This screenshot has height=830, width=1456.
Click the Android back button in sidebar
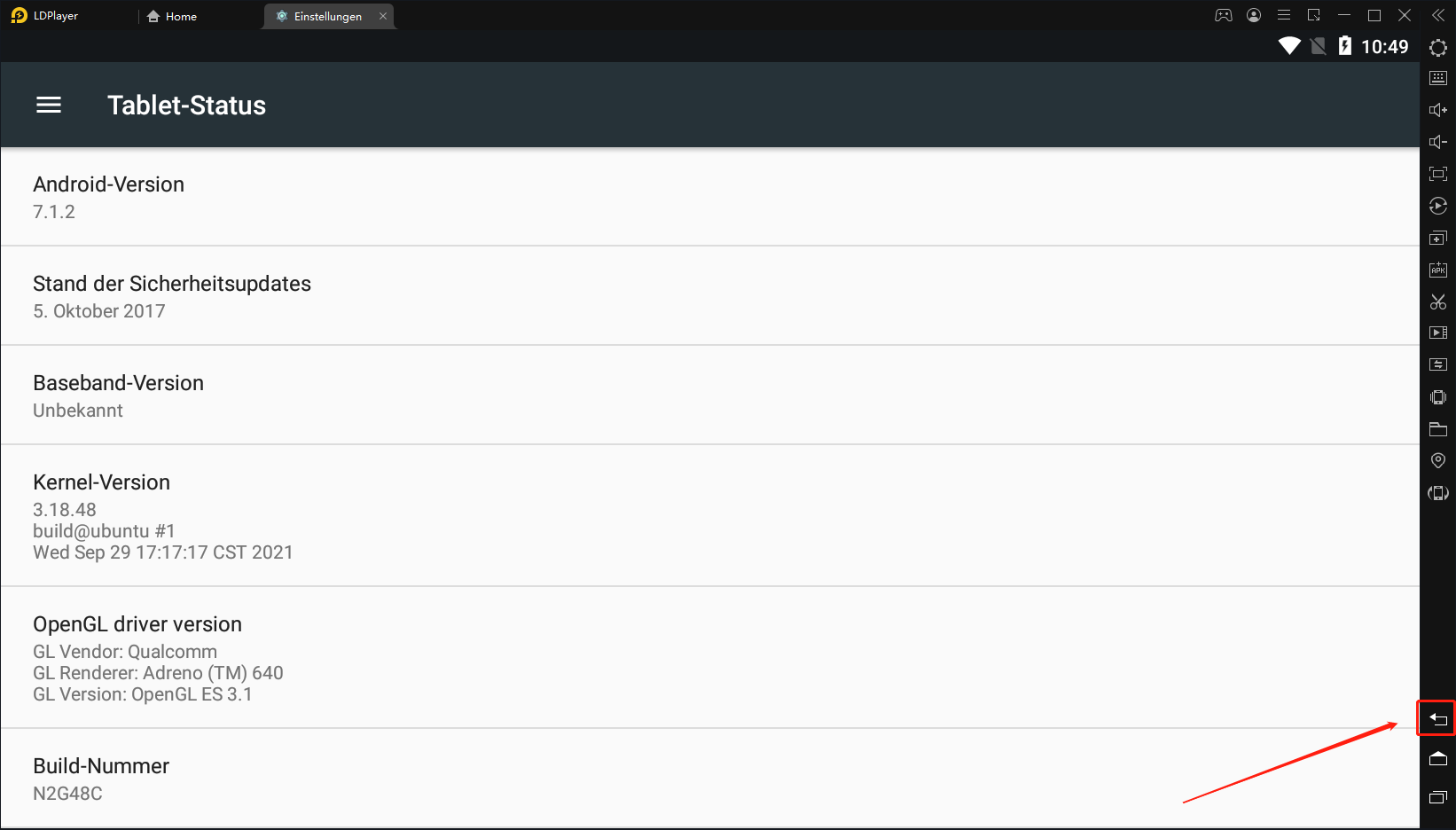coord(1438,719)
